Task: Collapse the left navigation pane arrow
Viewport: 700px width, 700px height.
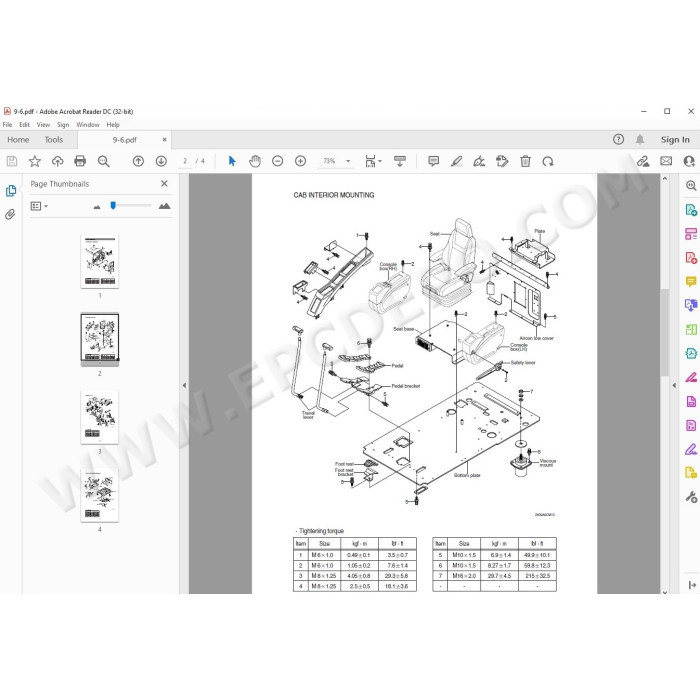Action: [x=184, y=385]
